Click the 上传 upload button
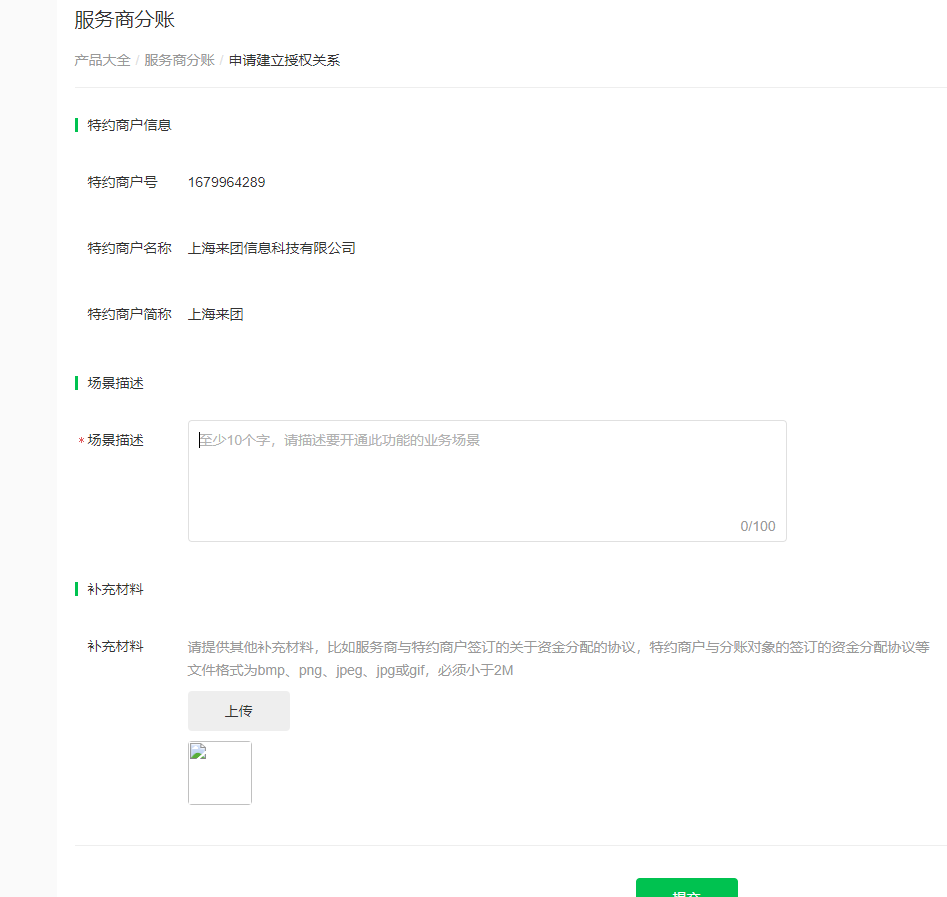This screenshot has height=897, width=947. coord(238,710)
